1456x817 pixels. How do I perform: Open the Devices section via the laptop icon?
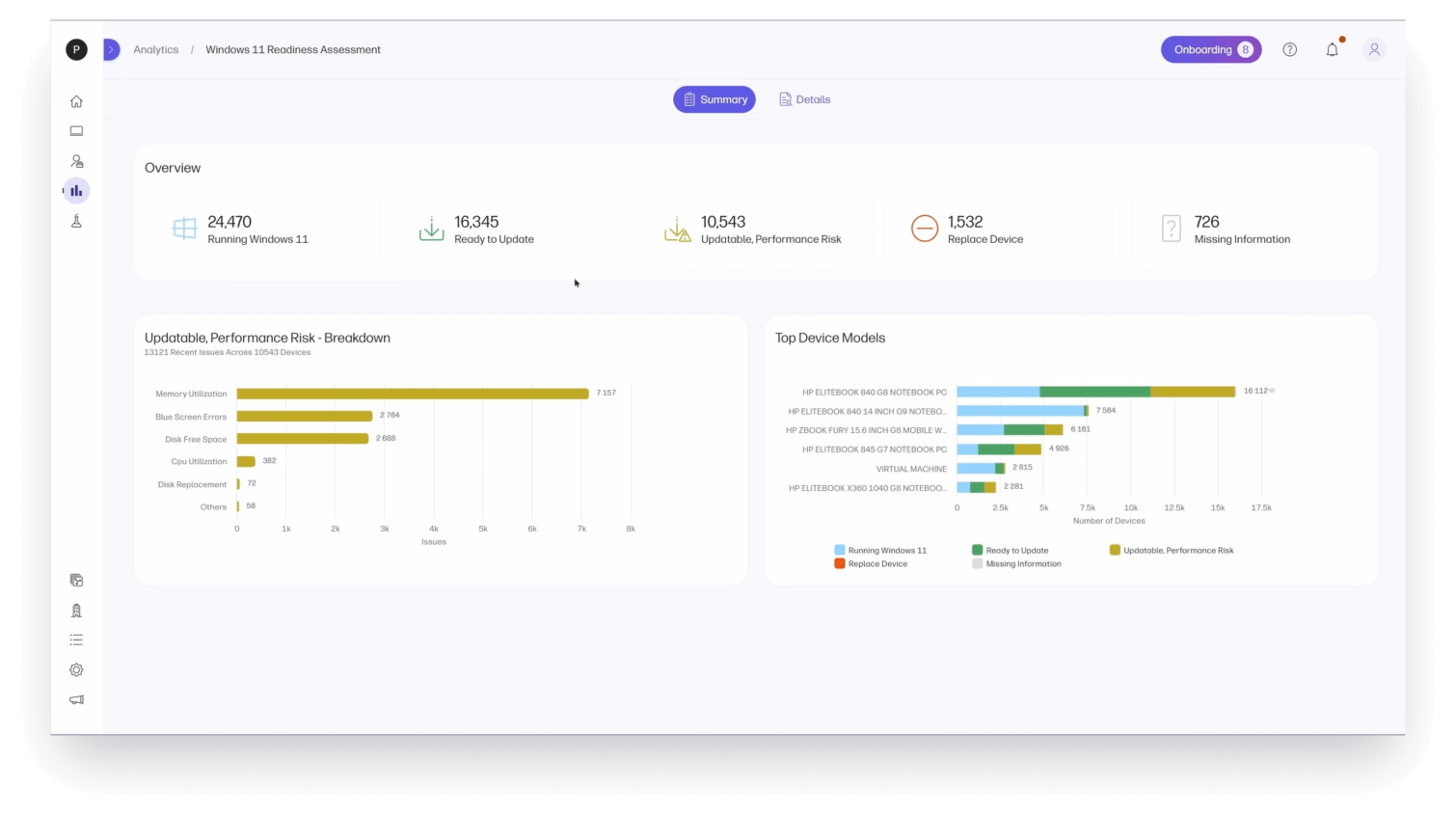click(x=76, y=130)
